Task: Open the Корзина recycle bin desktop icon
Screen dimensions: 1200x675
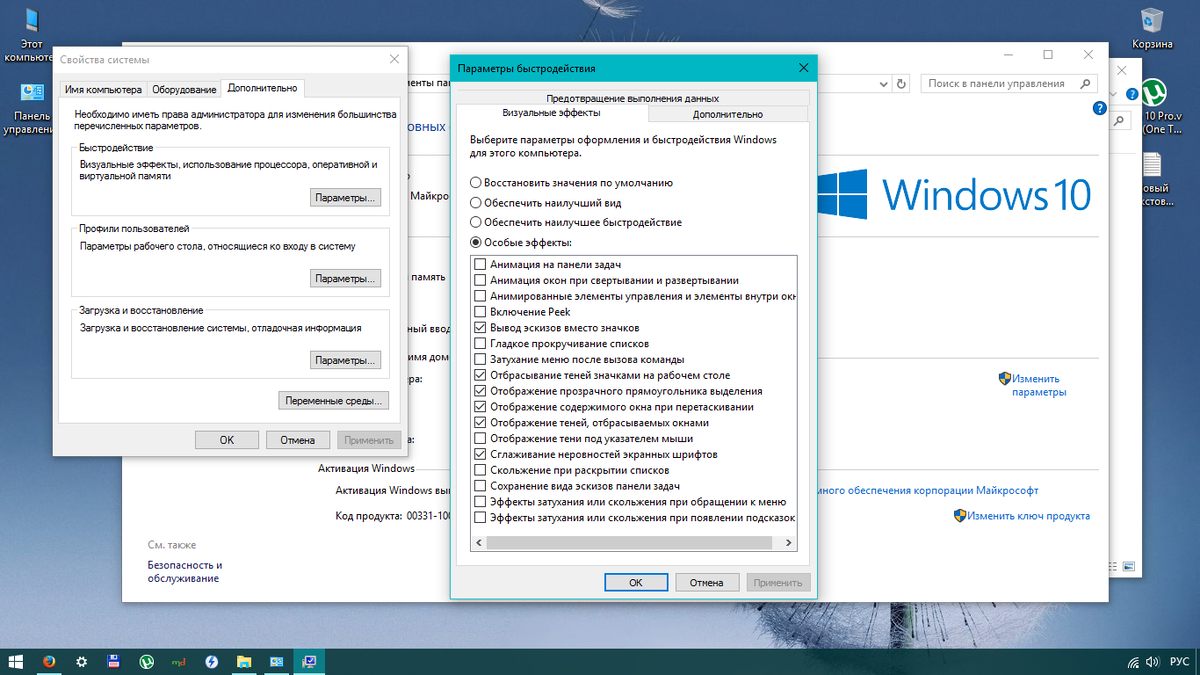Action: pyautogui.click(x=1152, y=29)
